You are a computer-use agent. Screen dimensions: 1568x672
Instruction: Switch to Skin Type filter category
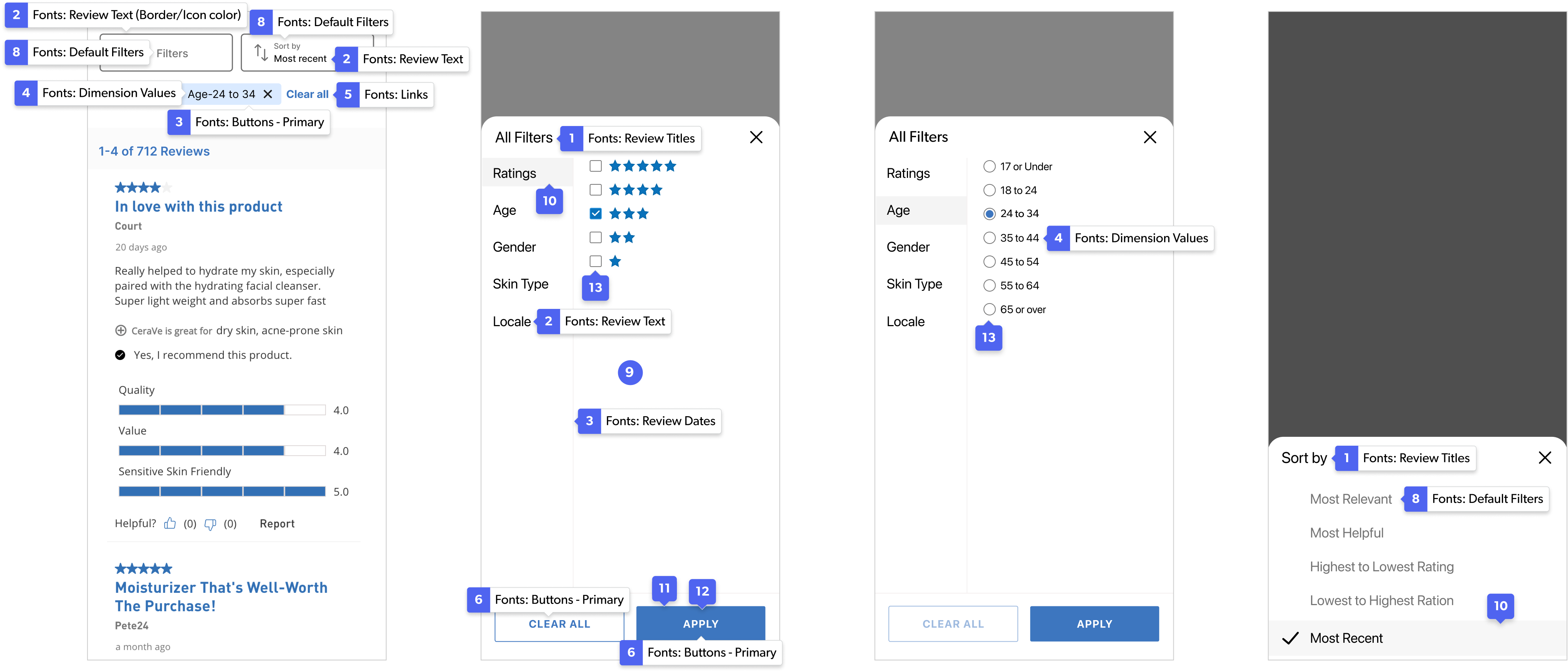coord(521,284)
